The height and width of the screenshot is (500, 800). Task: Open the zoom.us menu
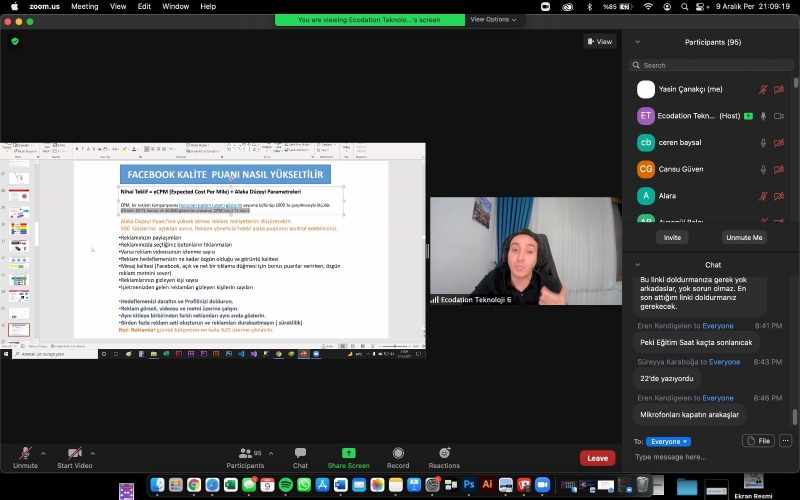click(x=44, y=7)
